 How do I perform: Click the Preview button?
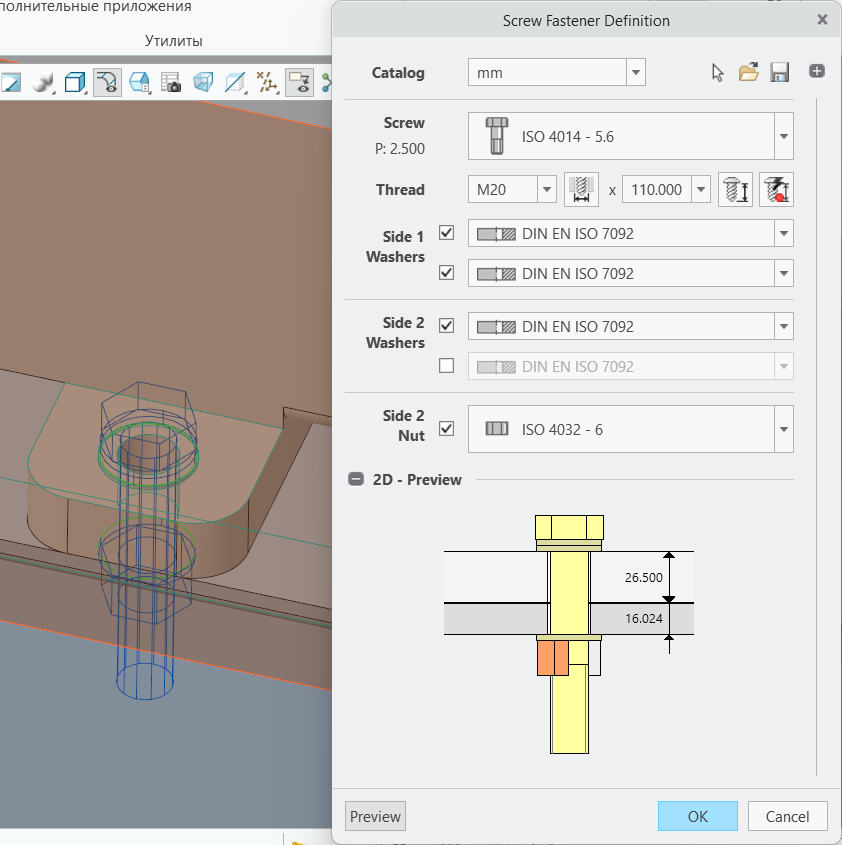point(375,816)
